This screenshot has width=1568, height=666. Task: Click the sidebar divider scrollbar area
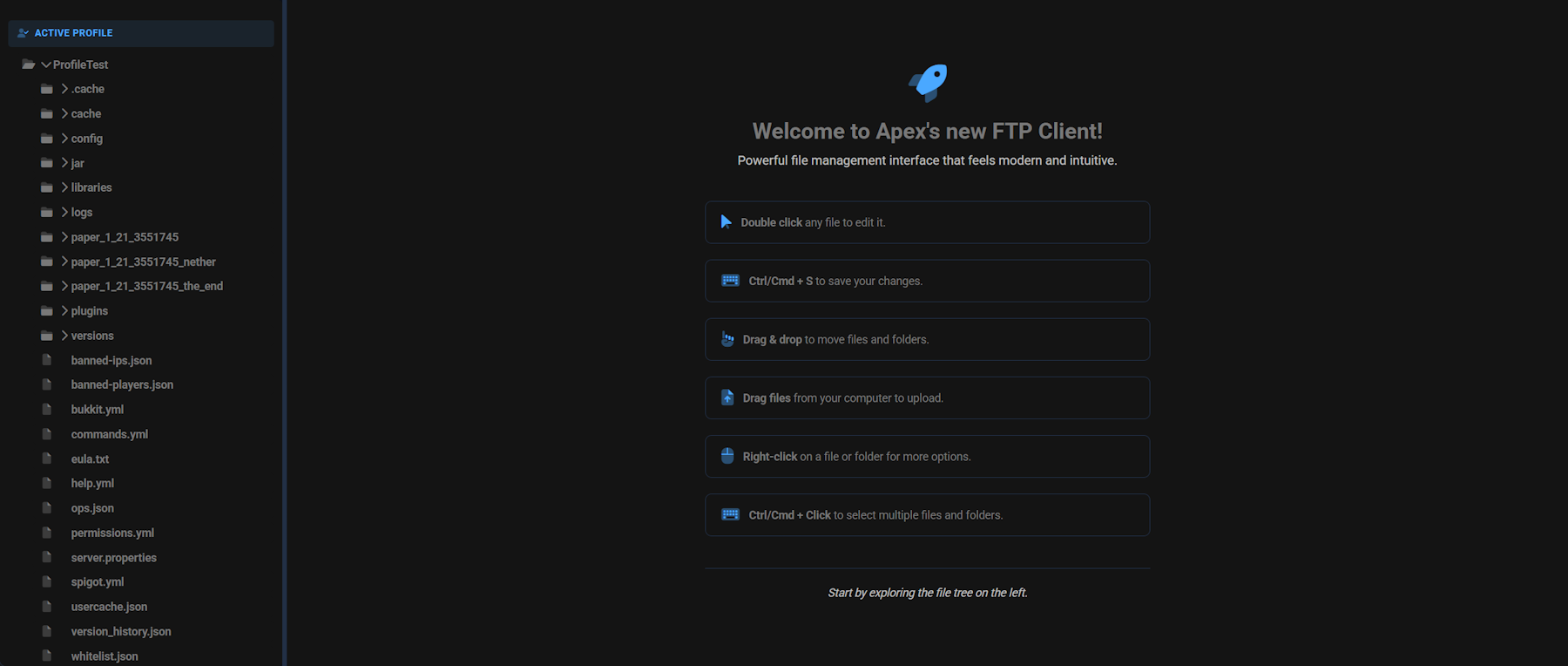pos(285,331)
